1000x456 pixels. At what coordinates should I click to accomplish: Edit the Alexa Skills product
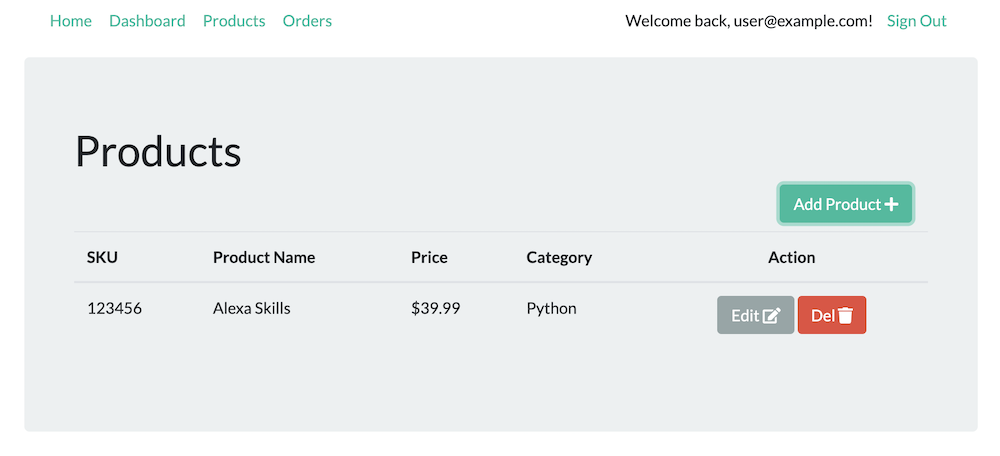[756, 315]
